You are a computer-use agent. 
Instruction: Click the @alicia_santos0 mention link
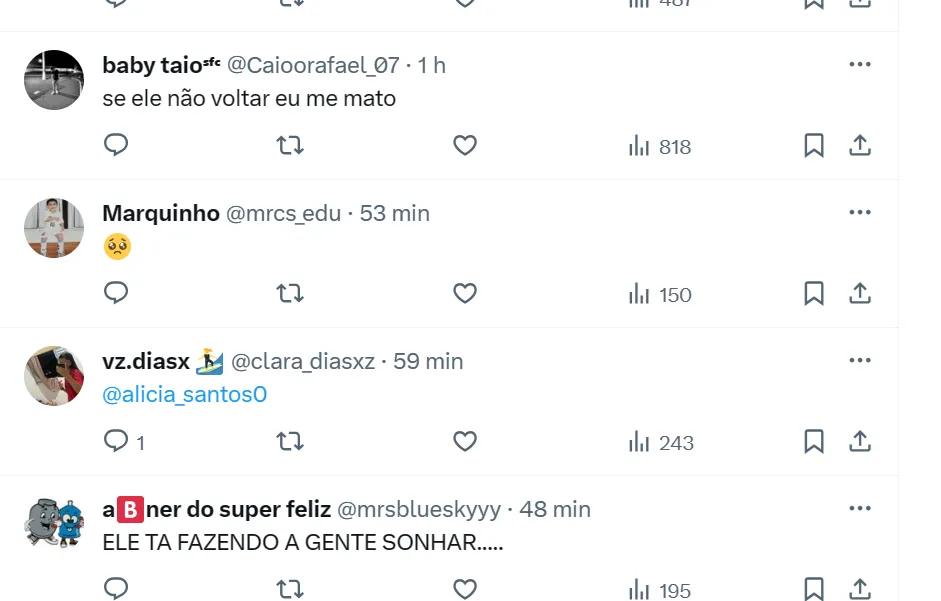(x=185, y=395)
